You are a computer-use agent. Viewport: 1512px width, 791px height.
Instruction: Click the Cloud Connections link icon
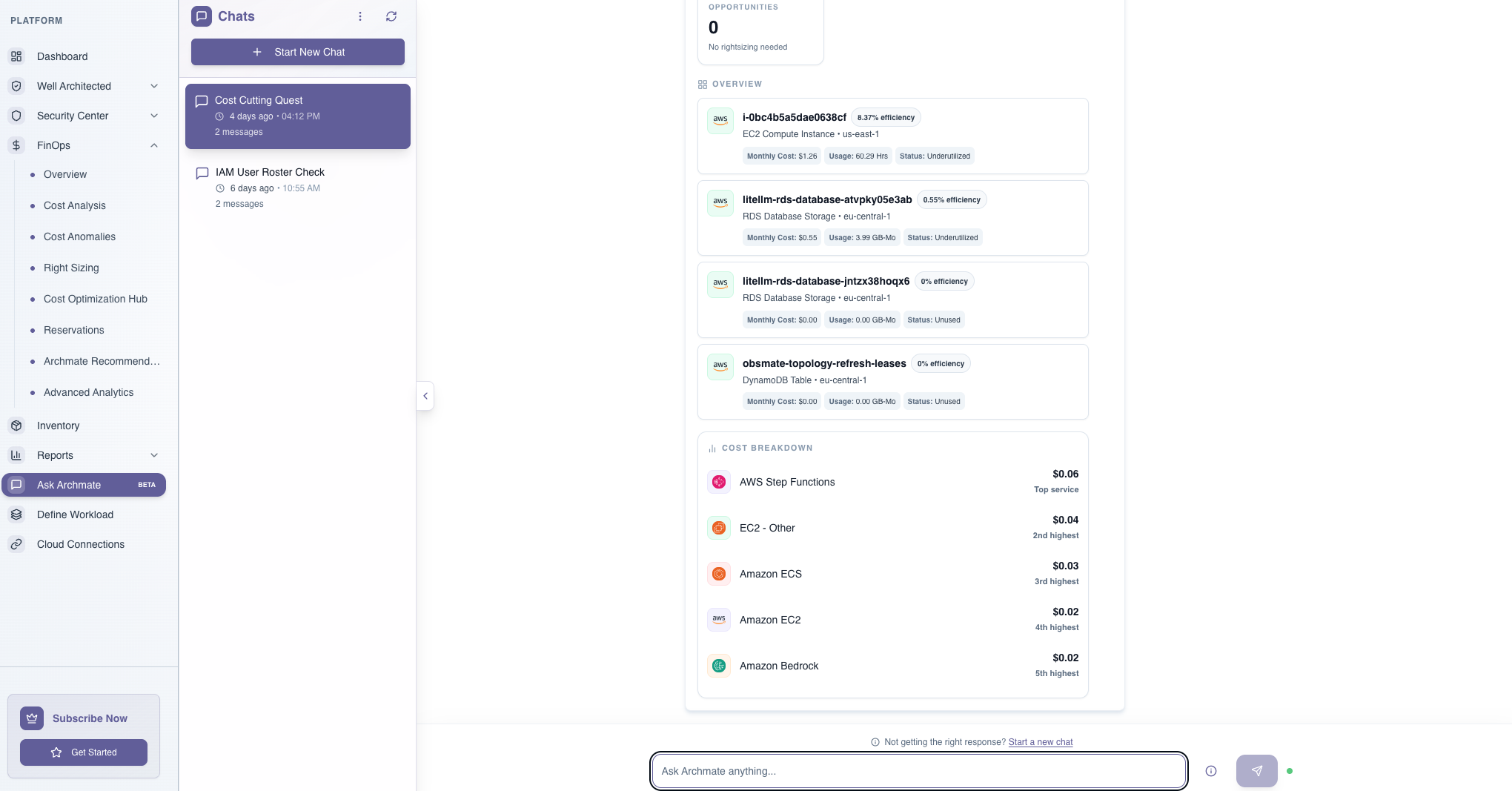(16, 544)
